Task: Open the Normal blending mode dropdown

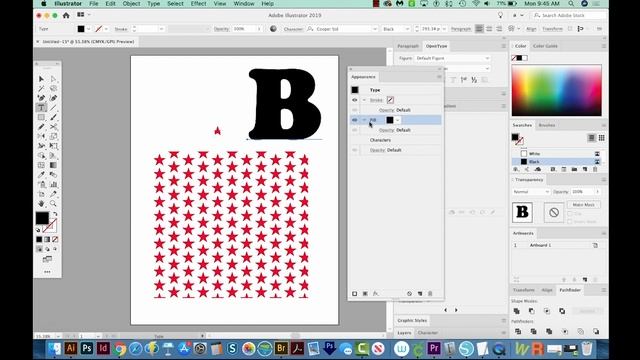Action: coord(531,191)
